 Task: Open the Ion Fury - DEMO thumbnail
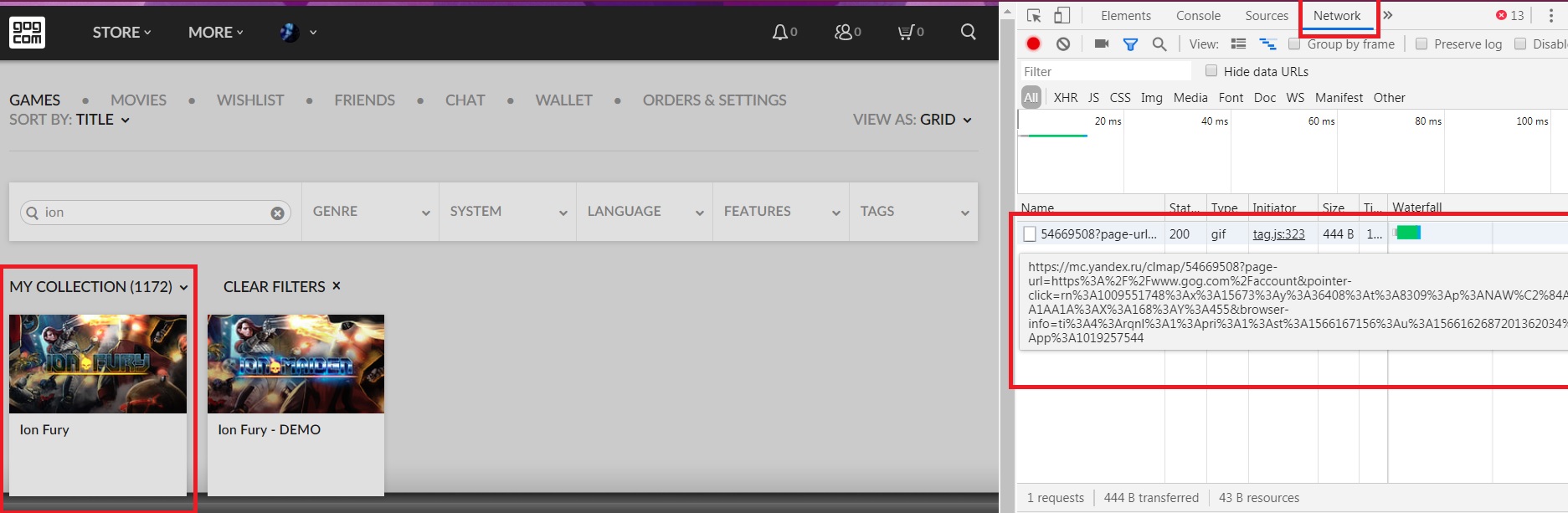click(x=296, y=364)
